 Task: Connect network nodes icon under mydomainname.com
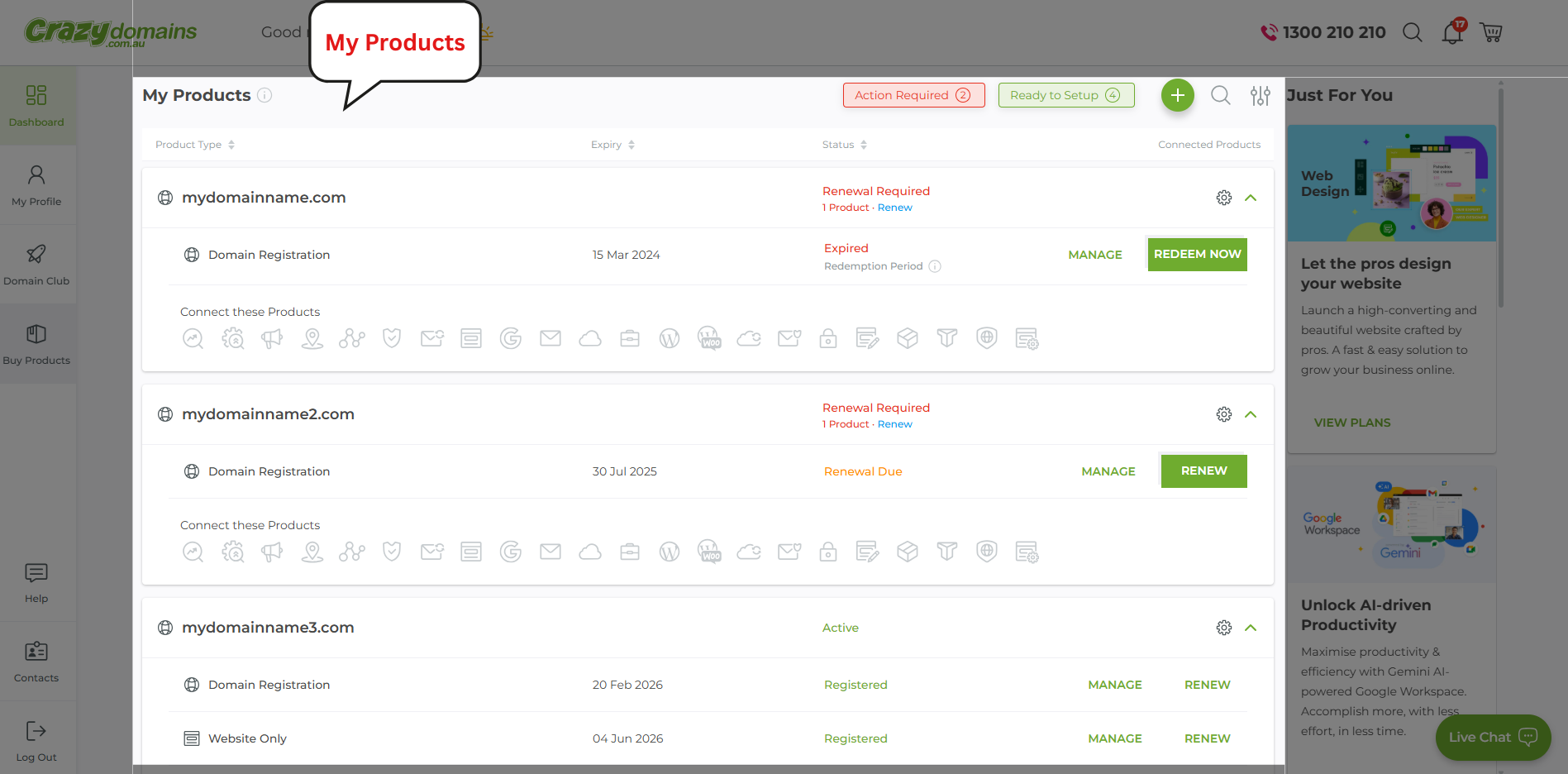[x=352, y=338]
